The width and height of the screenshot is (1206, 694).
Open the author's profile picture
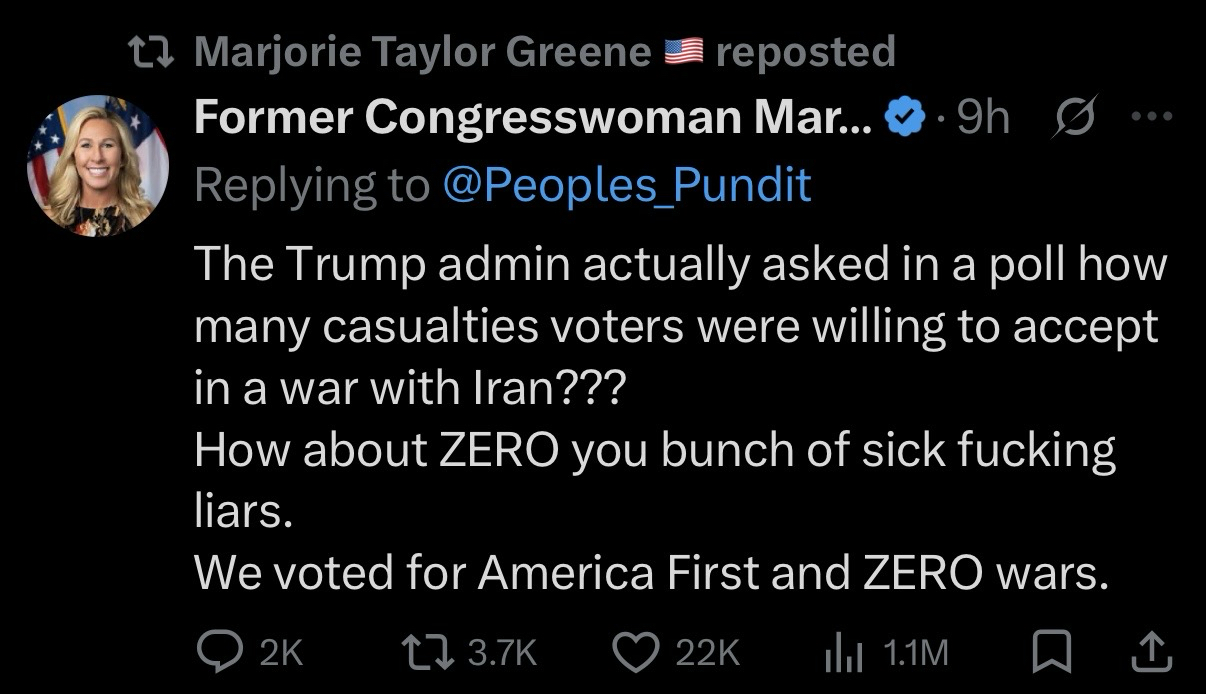98,165
